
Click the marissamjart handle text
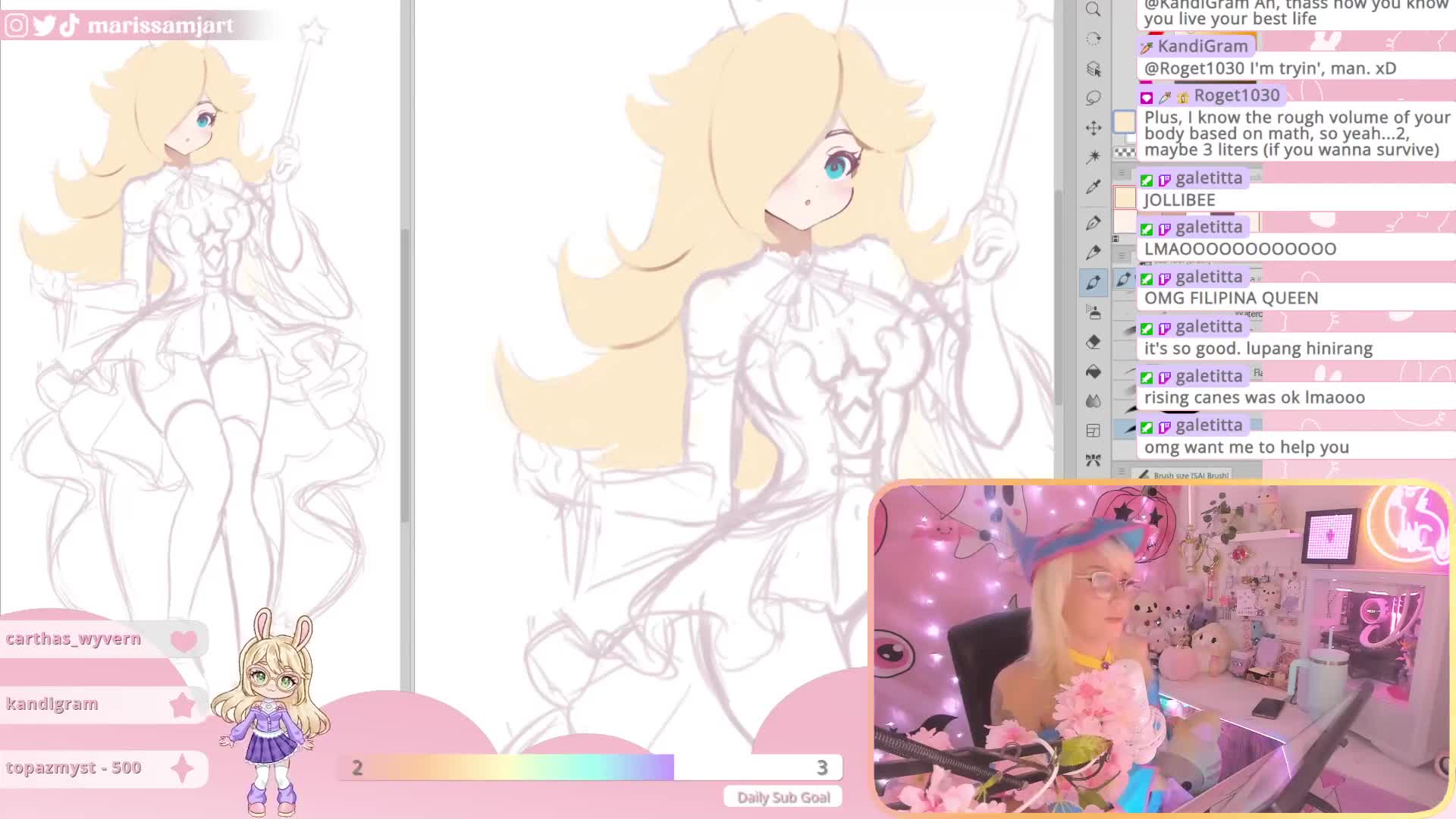[x=161, y=26]
